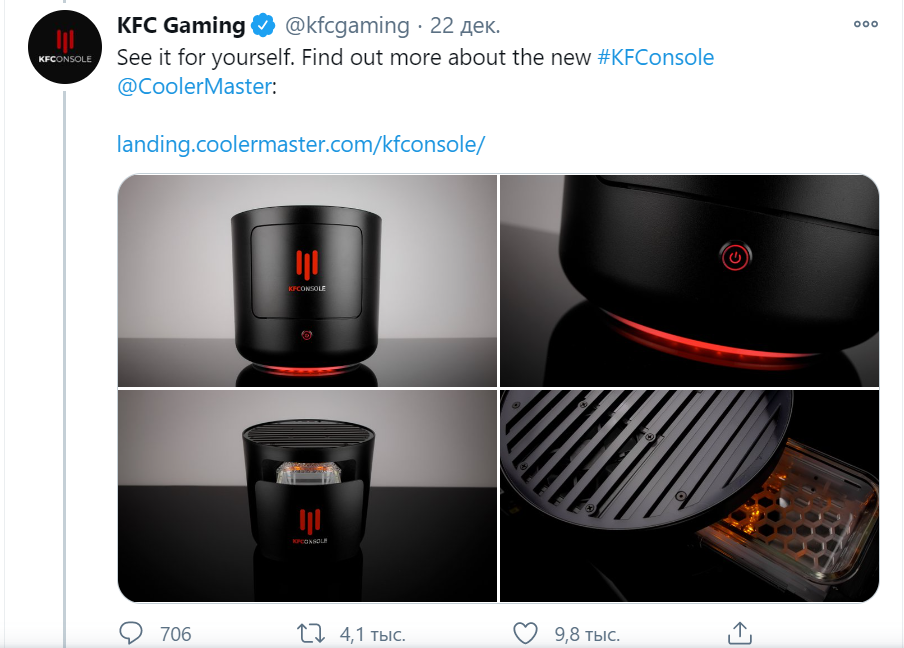Click the reply speech bubble icon

coord(132,633)
